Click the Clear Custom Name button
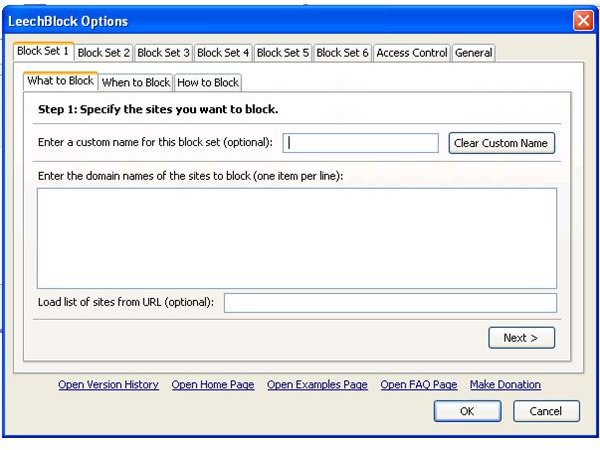Viewport: 600px width, 450px height. [x=501, y=143]
